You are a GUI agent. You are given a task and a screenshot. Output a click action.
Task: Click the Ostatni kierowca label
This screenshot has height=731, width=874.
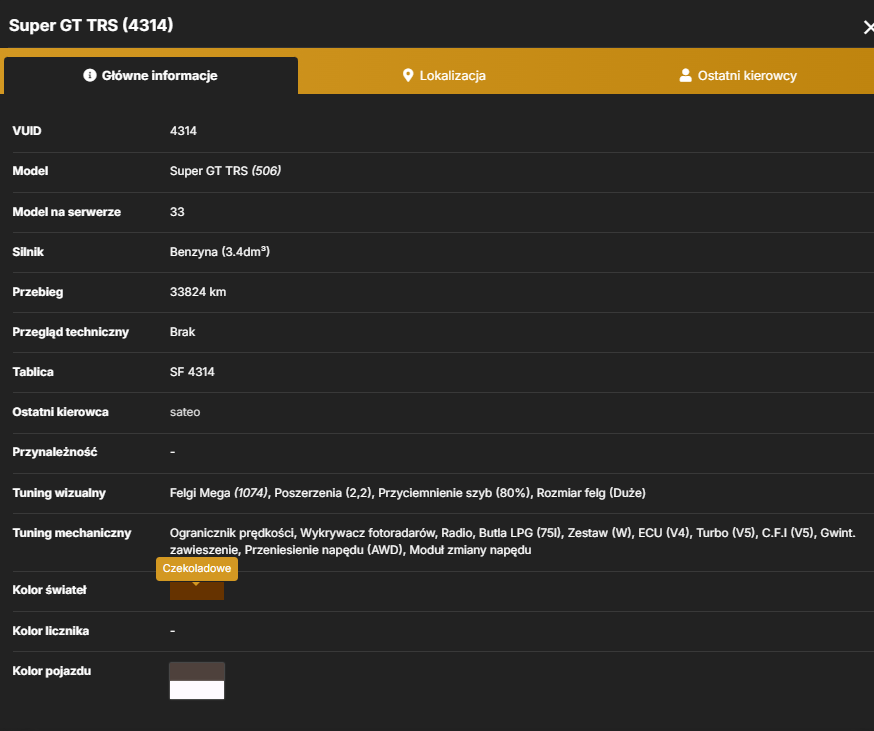(x=60, y=412)
